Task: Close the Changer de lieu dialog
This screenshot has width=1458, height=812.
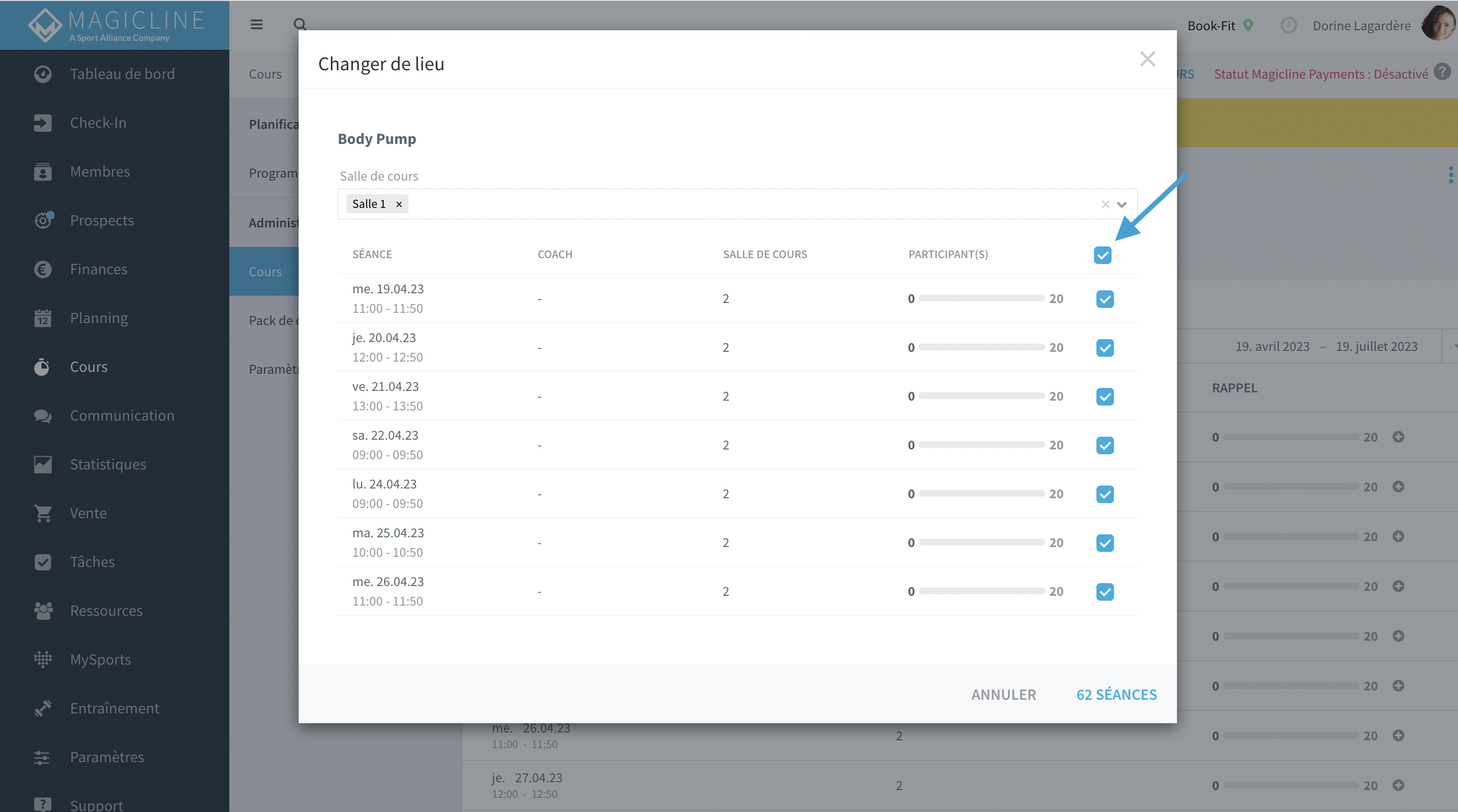Action: tap(1147, 59)
